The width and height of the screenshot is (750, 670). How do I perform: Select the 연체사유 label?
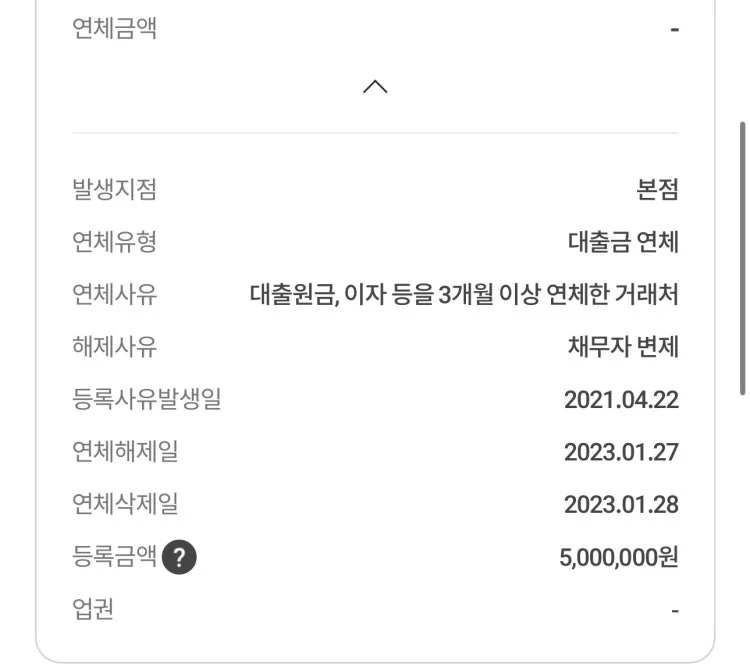click(x=114, y=295)
